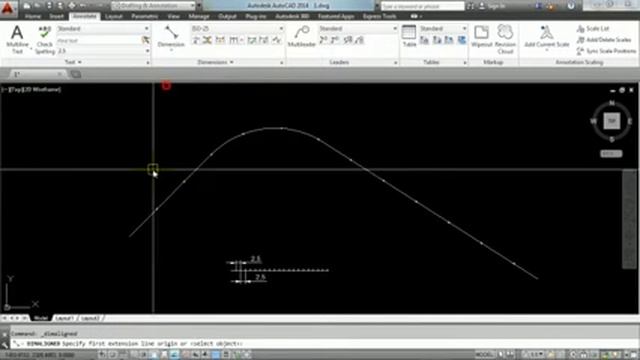Click last icon in Dimensions tool row

pos(277,40)
